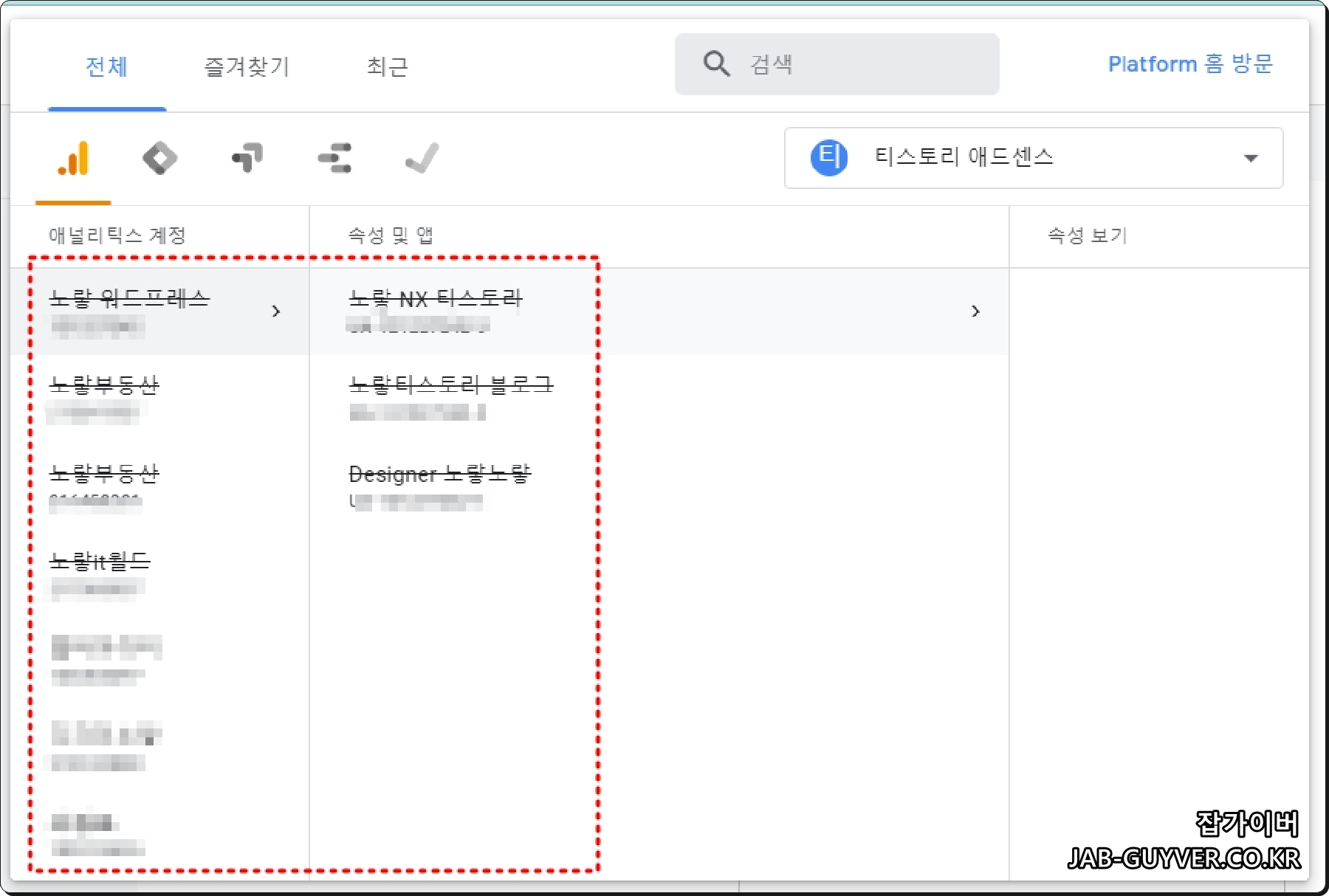1329x896 pixels.
Task: Focus the 검색 search field
Action: [x=837, y=64]
